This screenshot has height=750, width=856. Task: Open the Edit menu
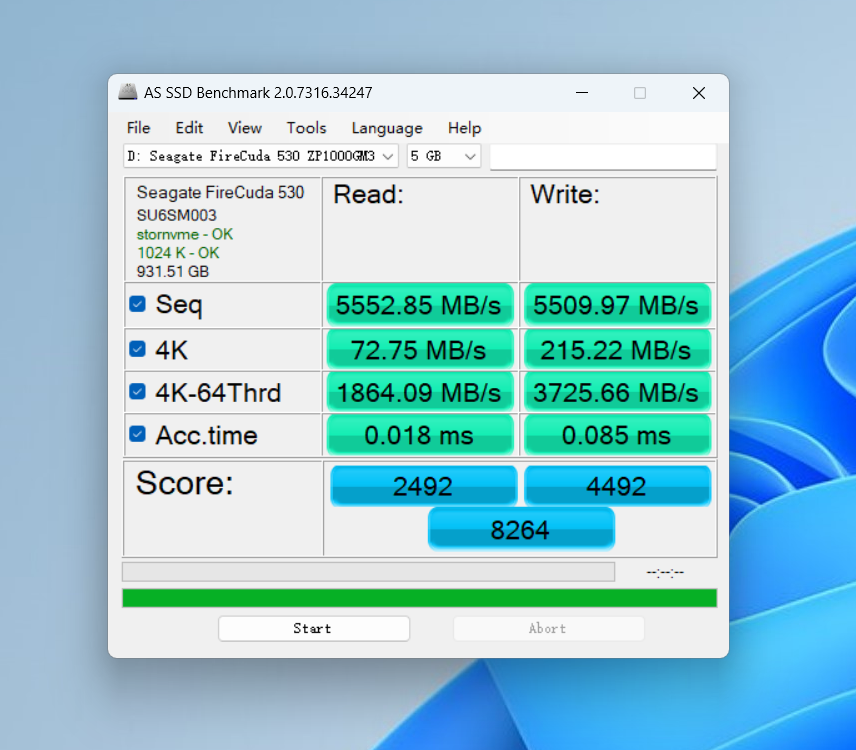pyautogui.click(x=189, y=128)
